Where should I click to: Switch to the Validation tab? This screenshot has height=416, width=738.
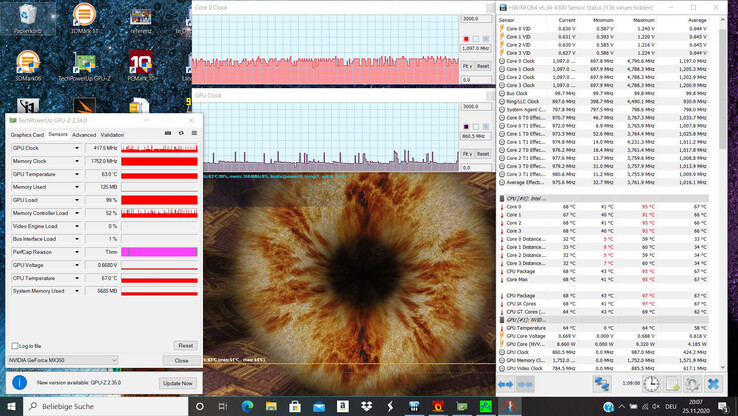point(112,134)
